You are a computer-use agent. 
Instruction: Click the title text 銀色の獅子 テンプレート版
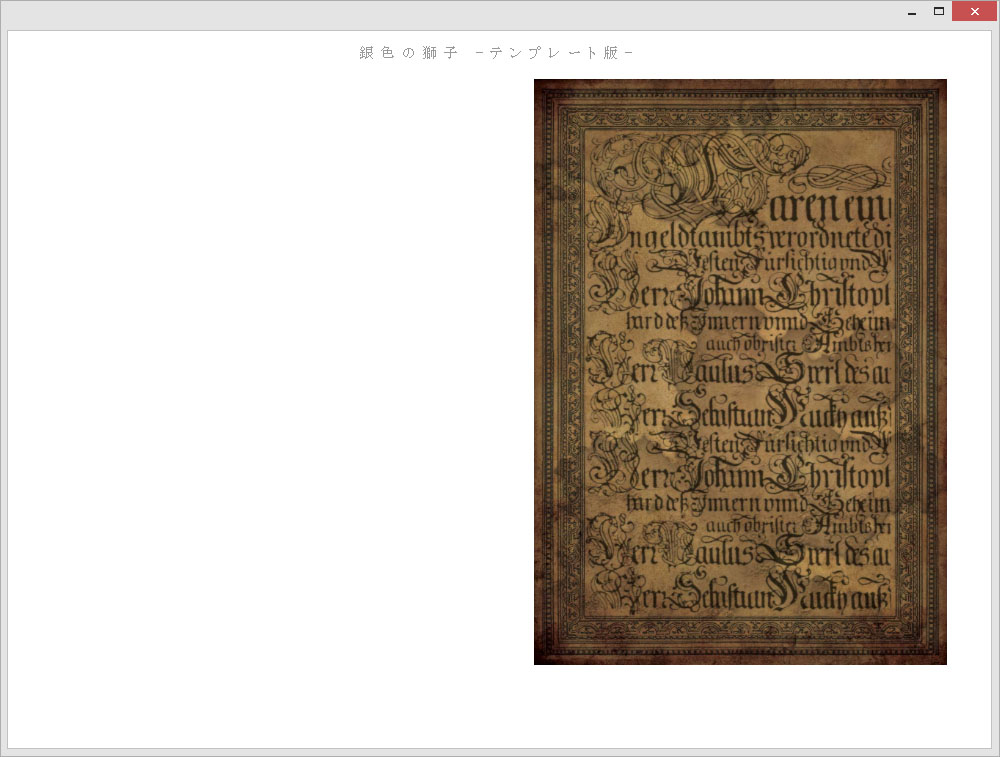coord(496,53)
